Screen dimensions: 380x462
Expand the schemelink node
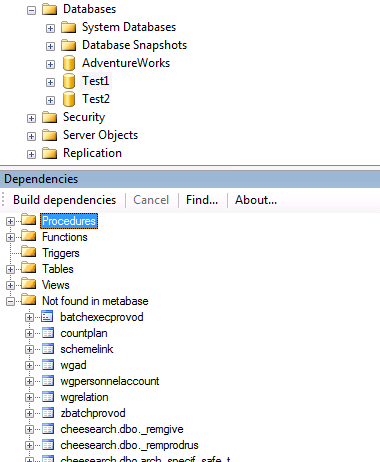[x=29, y=349]
